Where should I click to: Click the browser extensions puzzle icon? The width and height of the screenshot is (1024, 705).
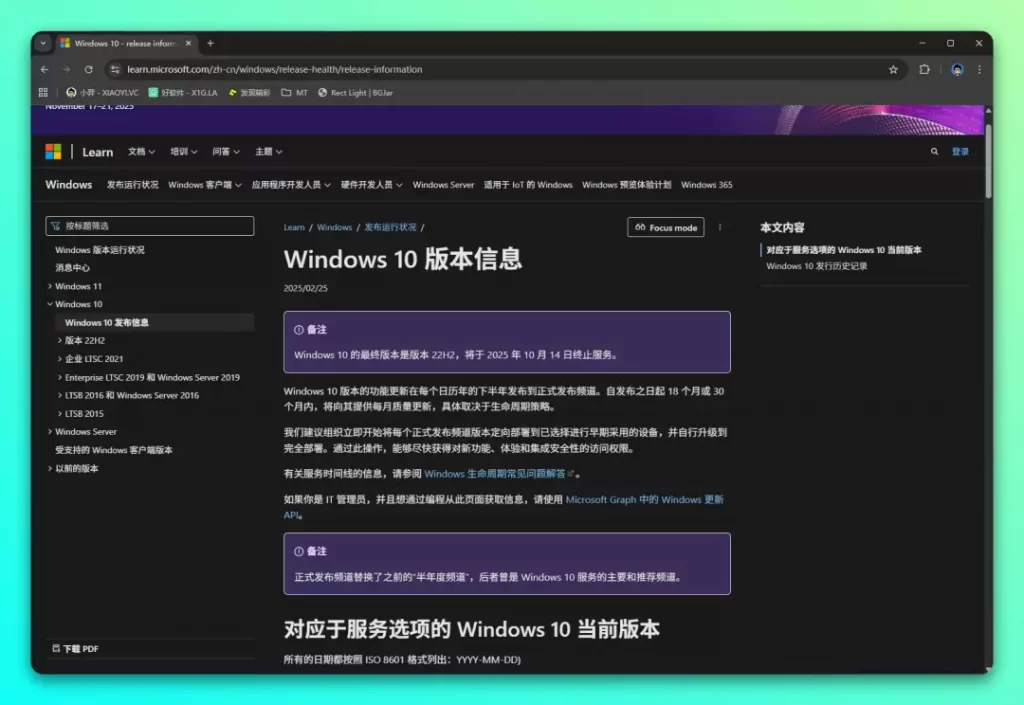point(924,69)
